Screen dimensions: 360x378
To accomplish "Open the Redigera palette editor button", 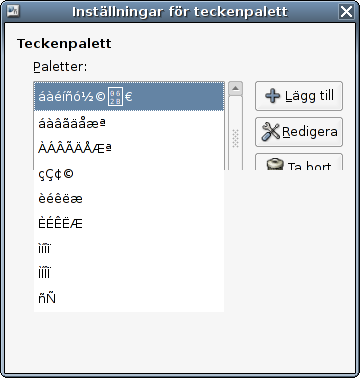I will [x=299, y=132].
